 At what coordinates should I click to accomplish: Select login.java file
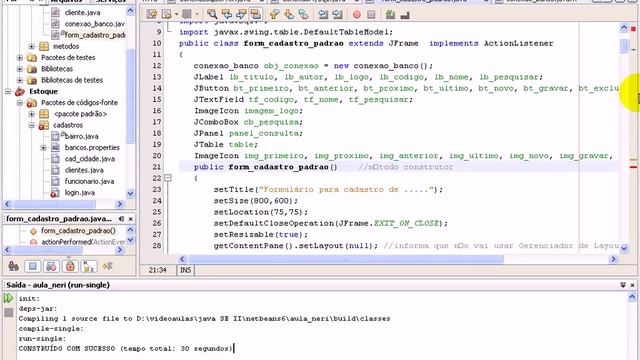(x=80, y=193)
